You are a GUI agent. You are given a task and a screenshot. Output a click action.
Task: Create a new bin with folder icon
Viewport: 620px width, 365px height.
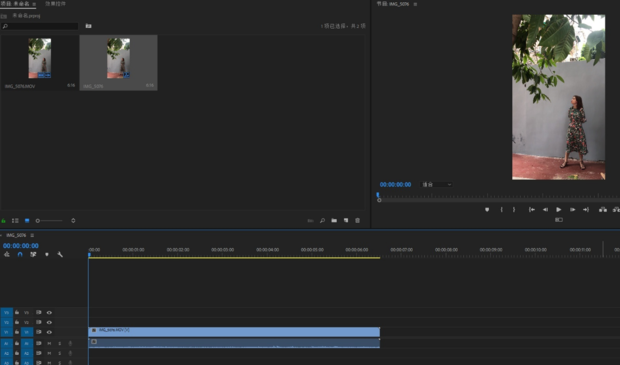point(334,221)
